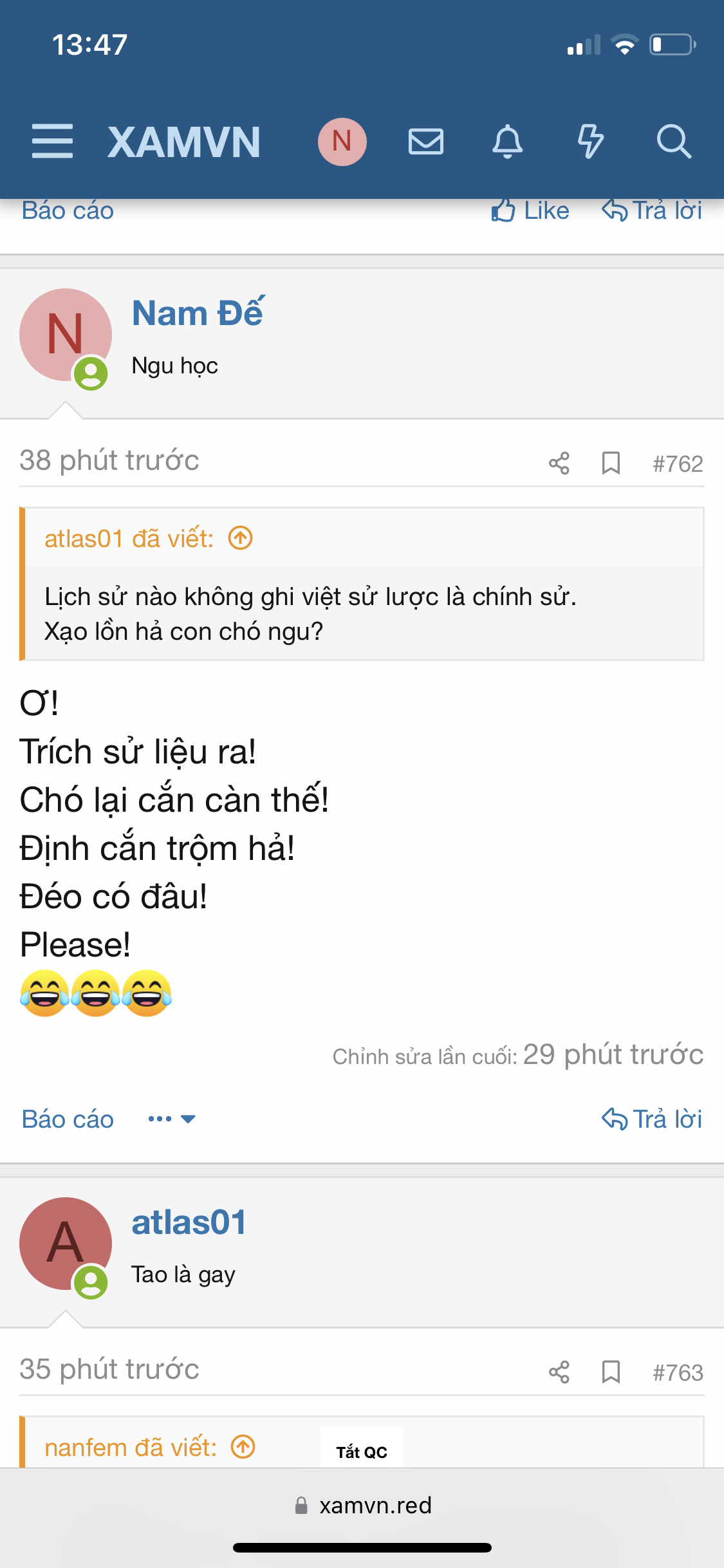Jump to nanfem's quoted original post
The image size is (724, 1568).
point(243,1447)
